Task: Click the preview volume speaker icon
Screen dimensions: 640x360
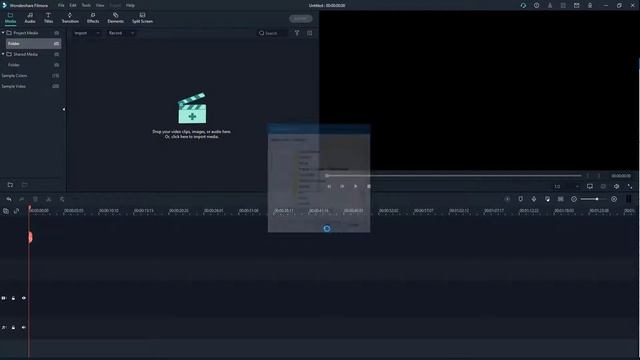Action: tap(616, 187)
